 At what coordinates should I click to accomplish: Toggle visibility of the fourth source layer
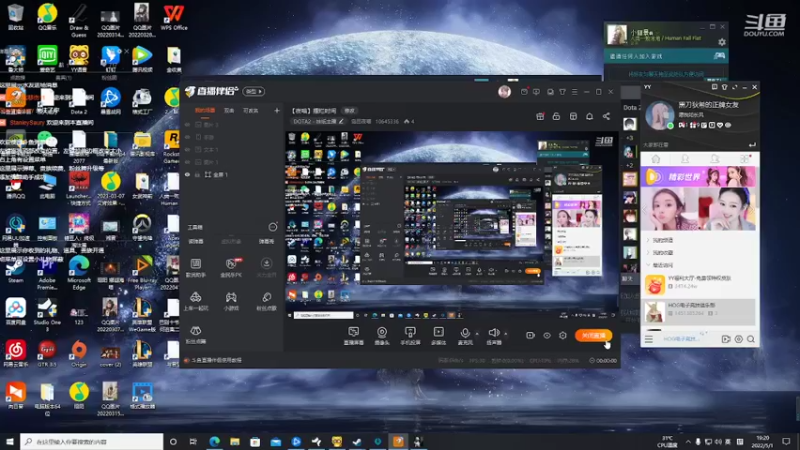point(187,162)
